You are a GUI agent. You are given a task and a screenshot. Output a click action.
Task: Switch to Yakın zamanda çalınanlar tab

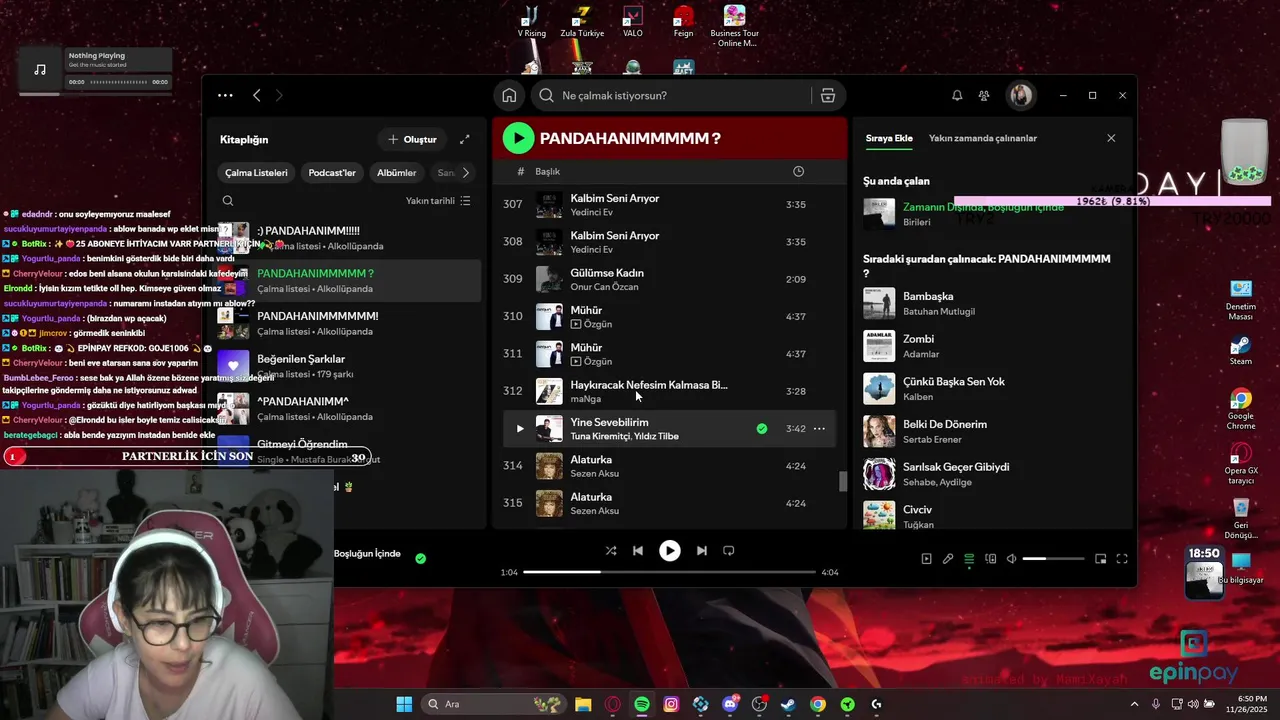(x=983, y=138)
